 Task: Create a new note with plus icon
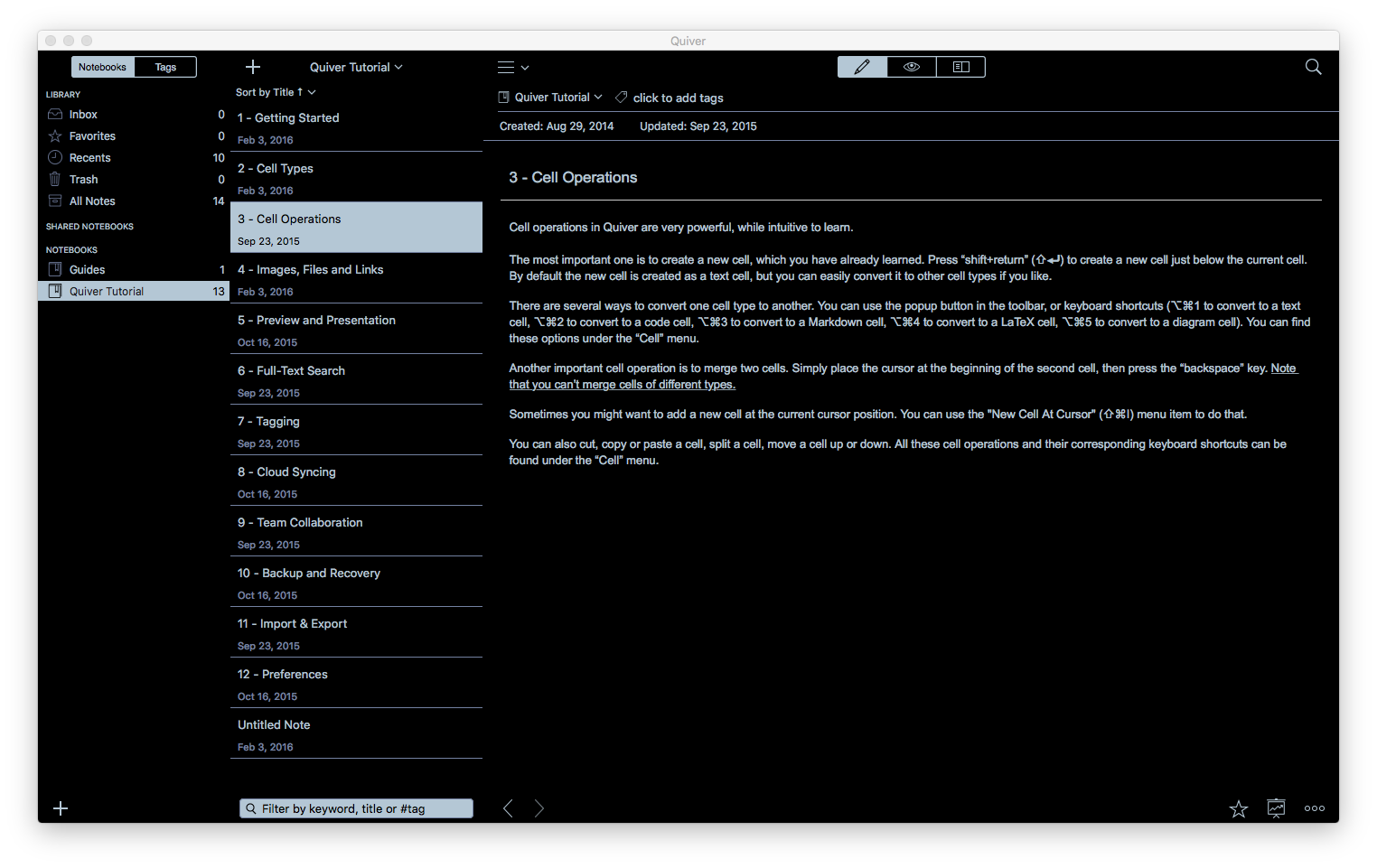click(x=253, y=67)
